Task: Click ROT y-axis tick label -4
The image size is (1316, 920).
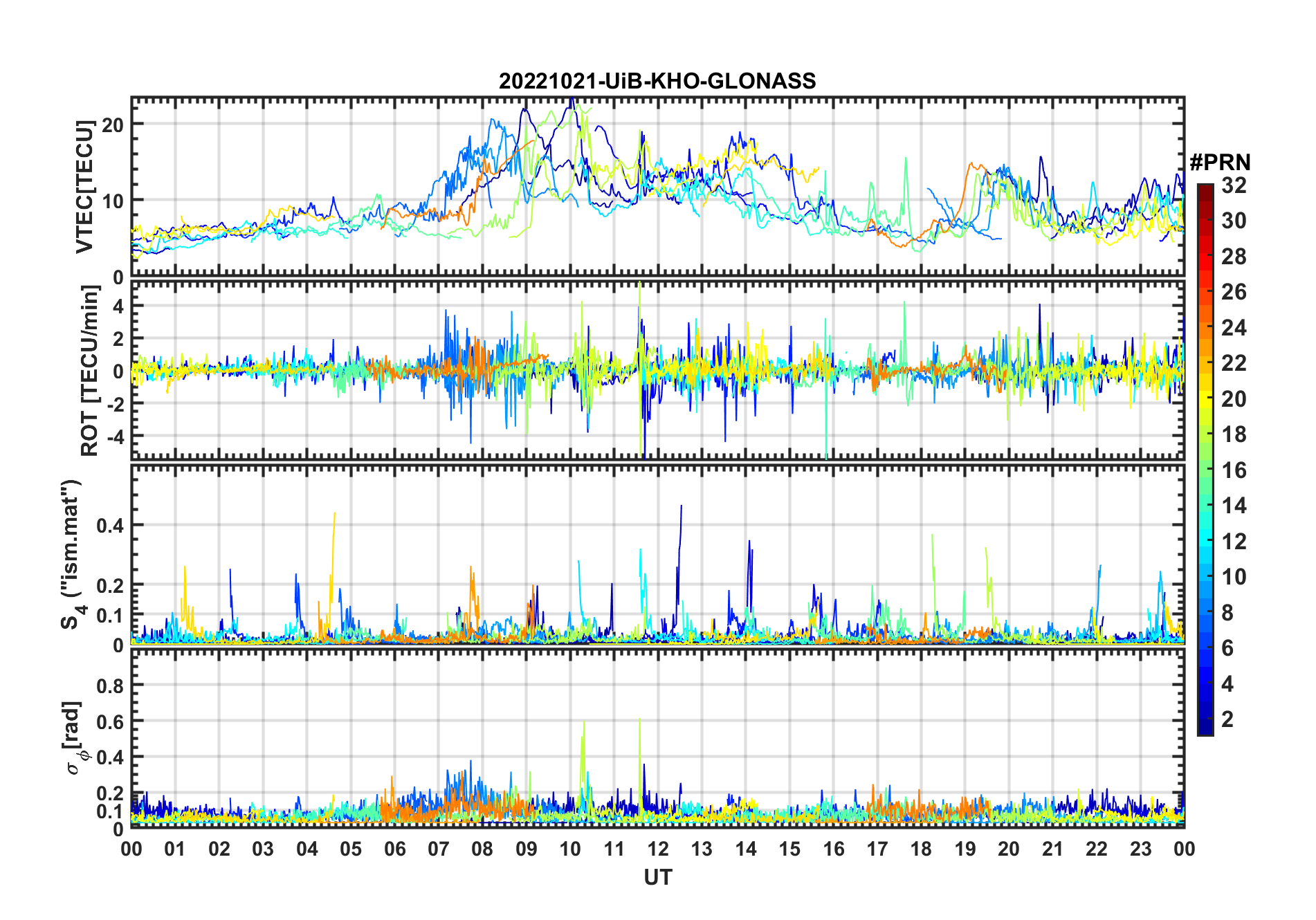Action: click(x=116, y=436)
